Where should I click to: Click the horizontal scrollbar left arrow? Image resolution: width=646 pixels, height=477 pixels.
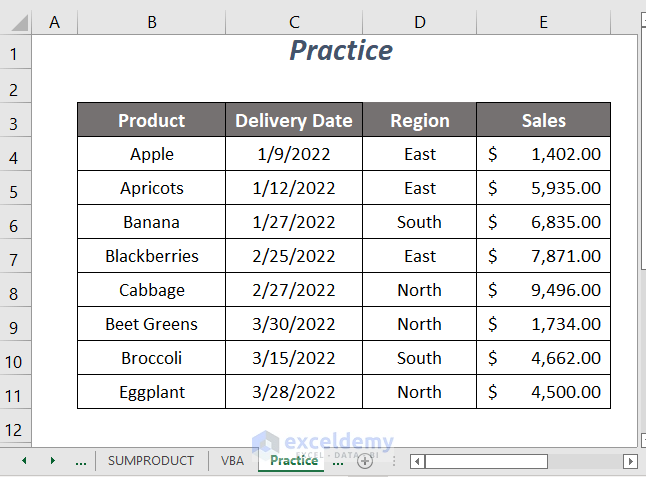point(417,461)
